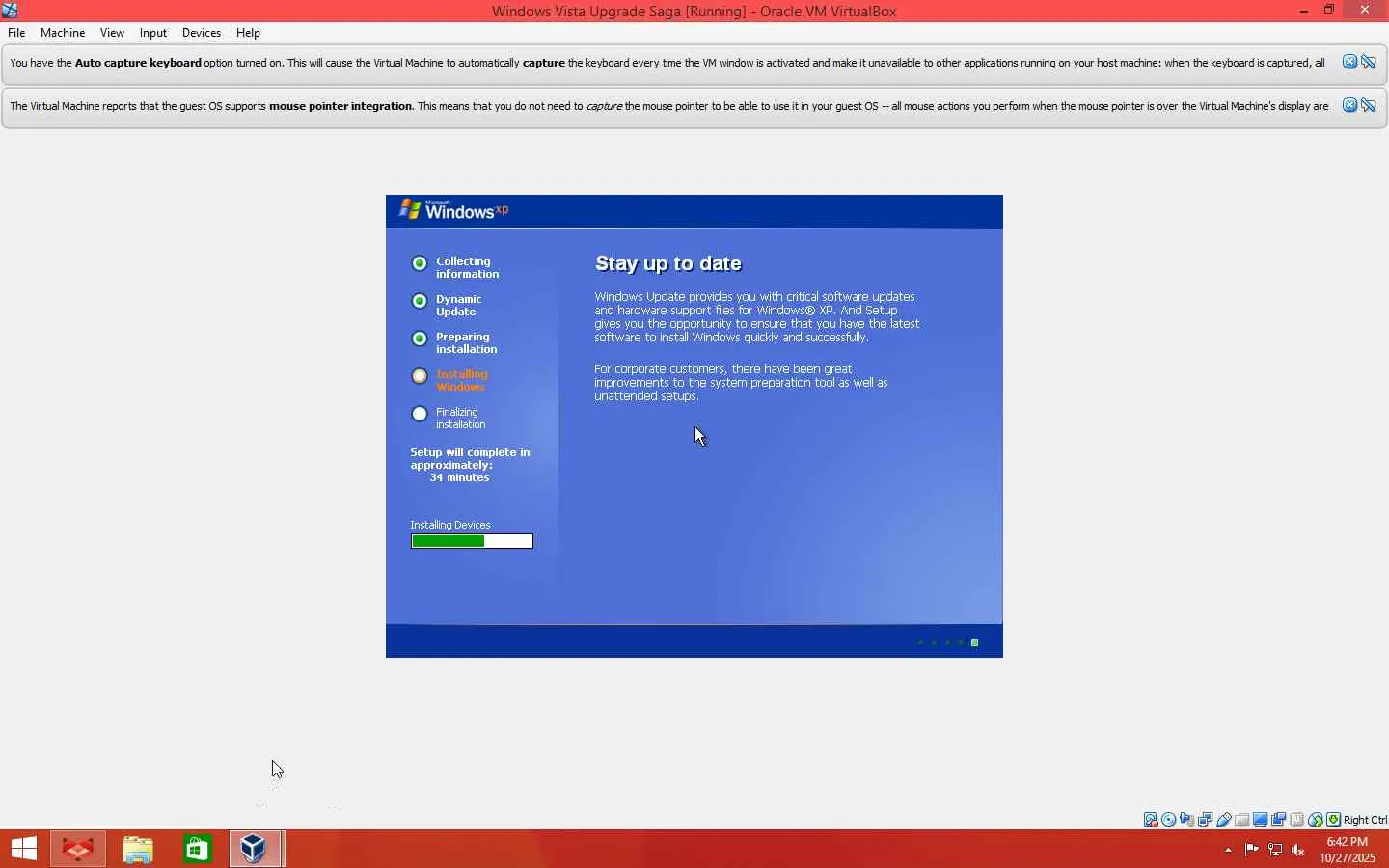The width and height of the screenshot is (1389, 868).
Task: Open the View menu
Action: click(112, 33)
